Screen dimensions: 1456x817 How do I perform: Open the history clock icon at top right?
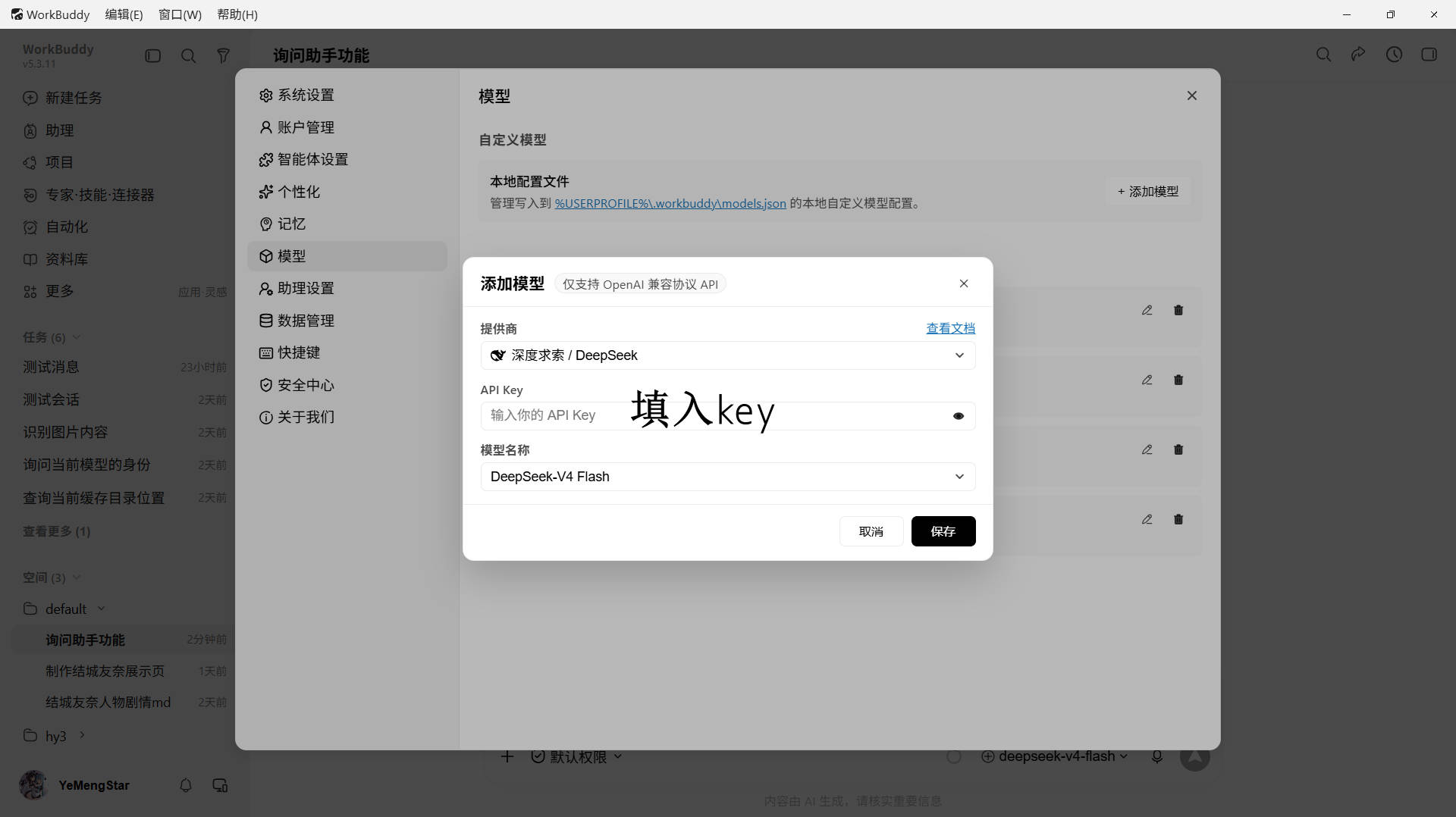click(x=1394, y=55)
